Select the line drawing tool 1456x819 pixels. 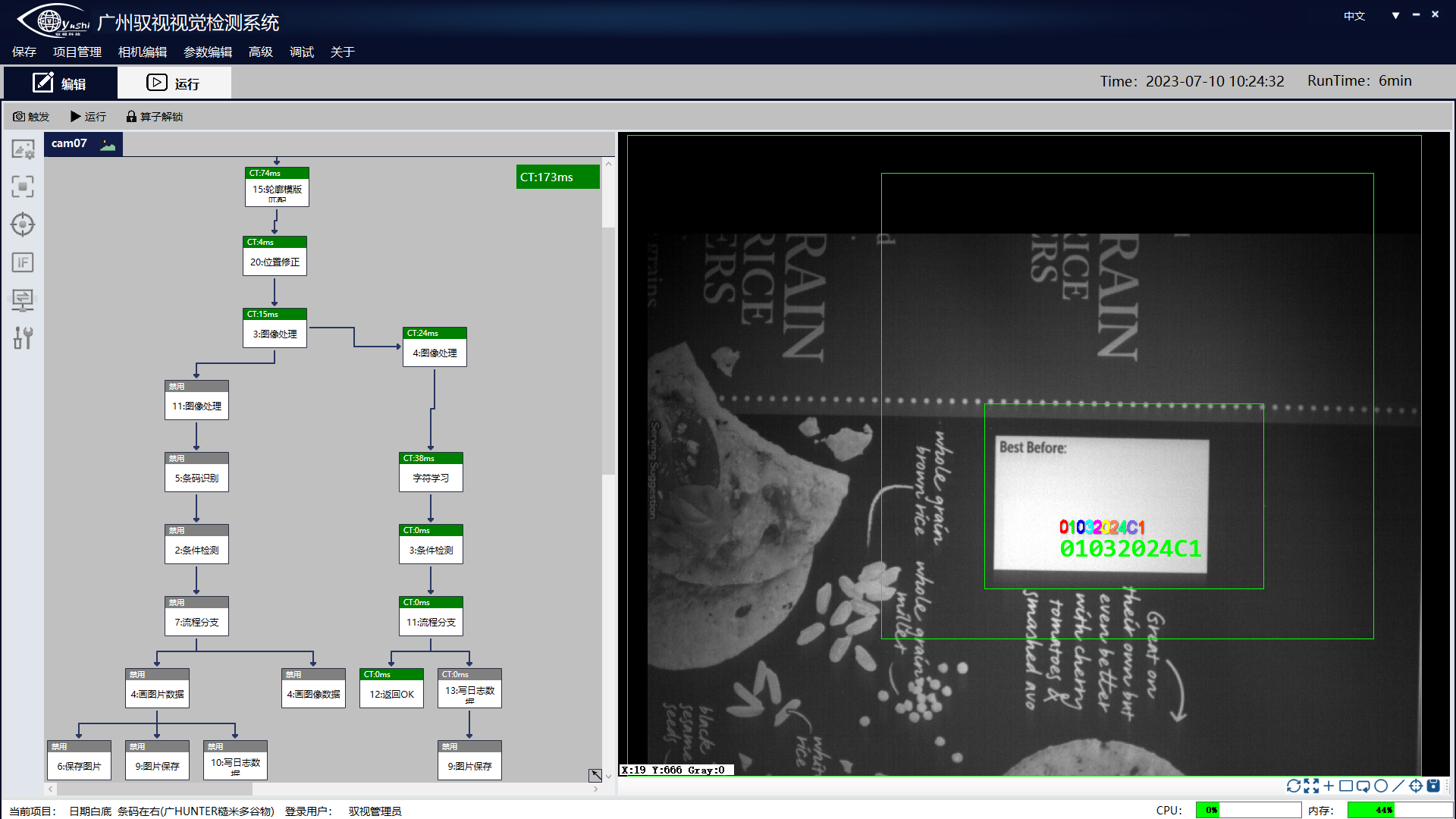pos(1398,786)
